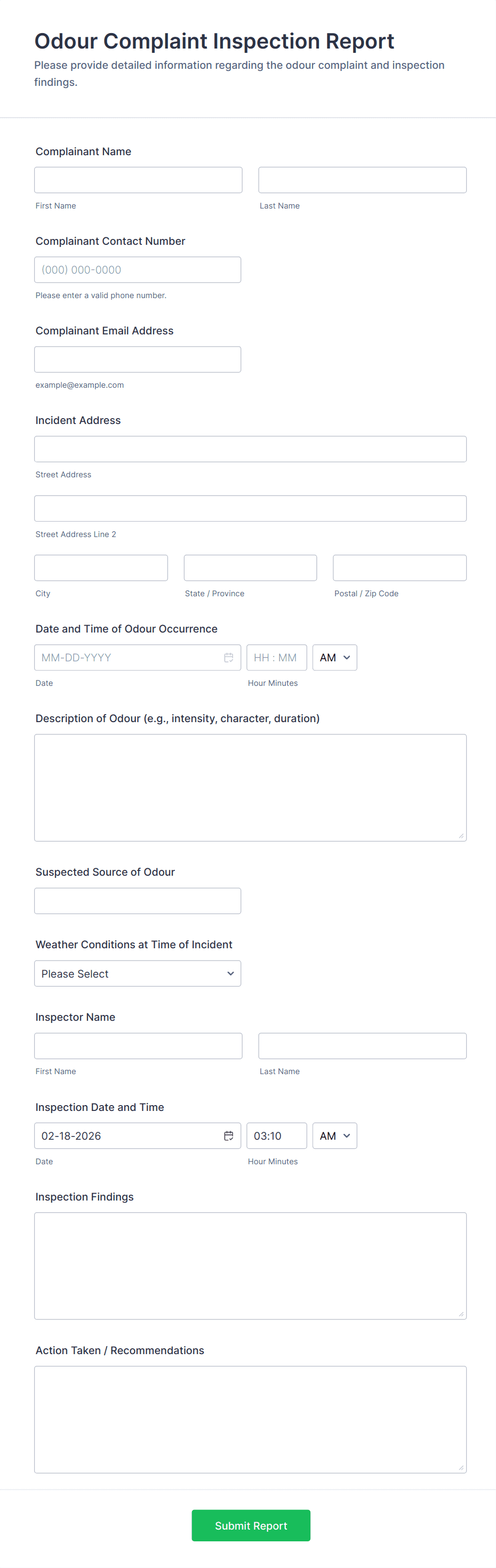Click the Inspector First Name field
Image resolution: width=496 pixels, height=1568 pixels.
point(138,1046)
